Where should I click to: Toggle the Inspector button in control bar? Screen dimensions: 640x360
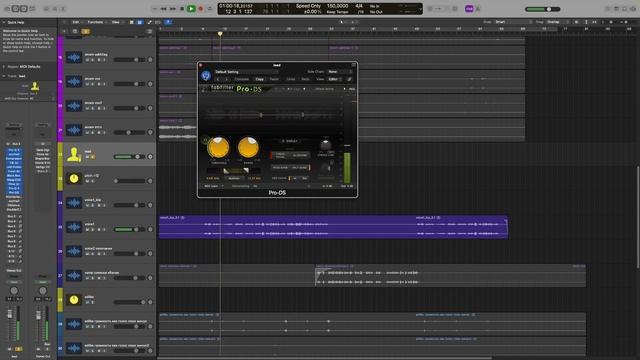16,9
